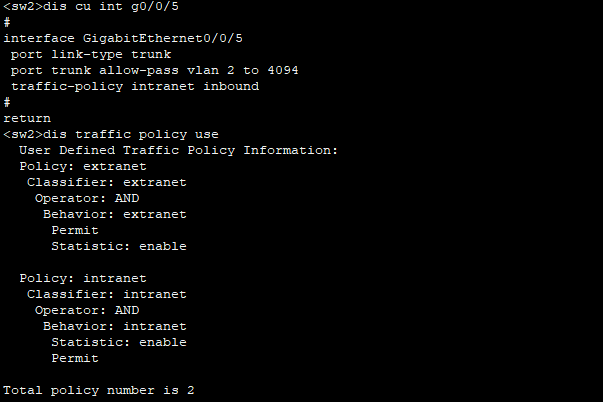This screenshot has height=402, width=603.
Task: Click 'Permit' under Behavior intranet
Action: [75, 359]
